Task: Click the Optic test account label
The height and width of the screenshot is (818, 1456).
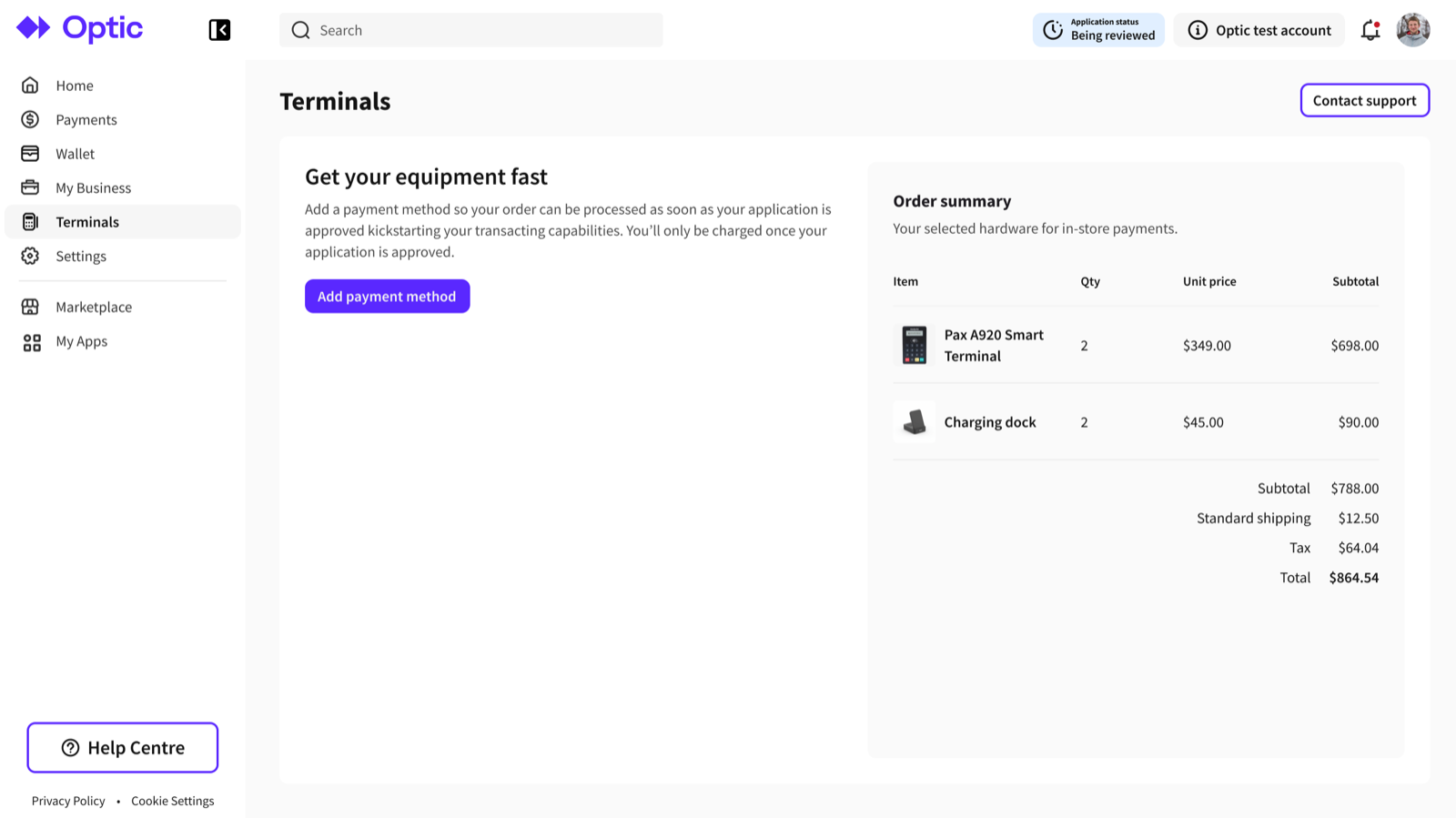Action: click(x=1273, y=30)
